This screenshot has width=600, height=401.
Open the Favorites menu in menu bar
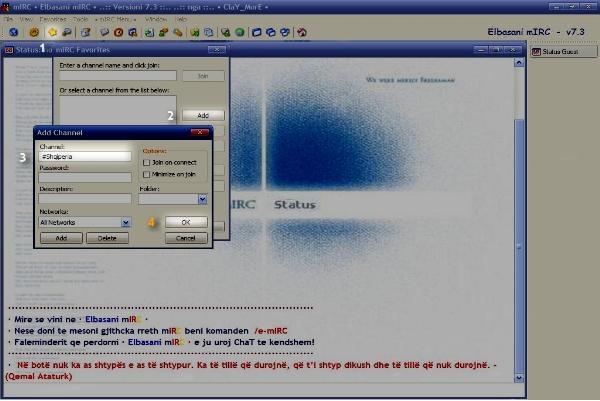53,19
